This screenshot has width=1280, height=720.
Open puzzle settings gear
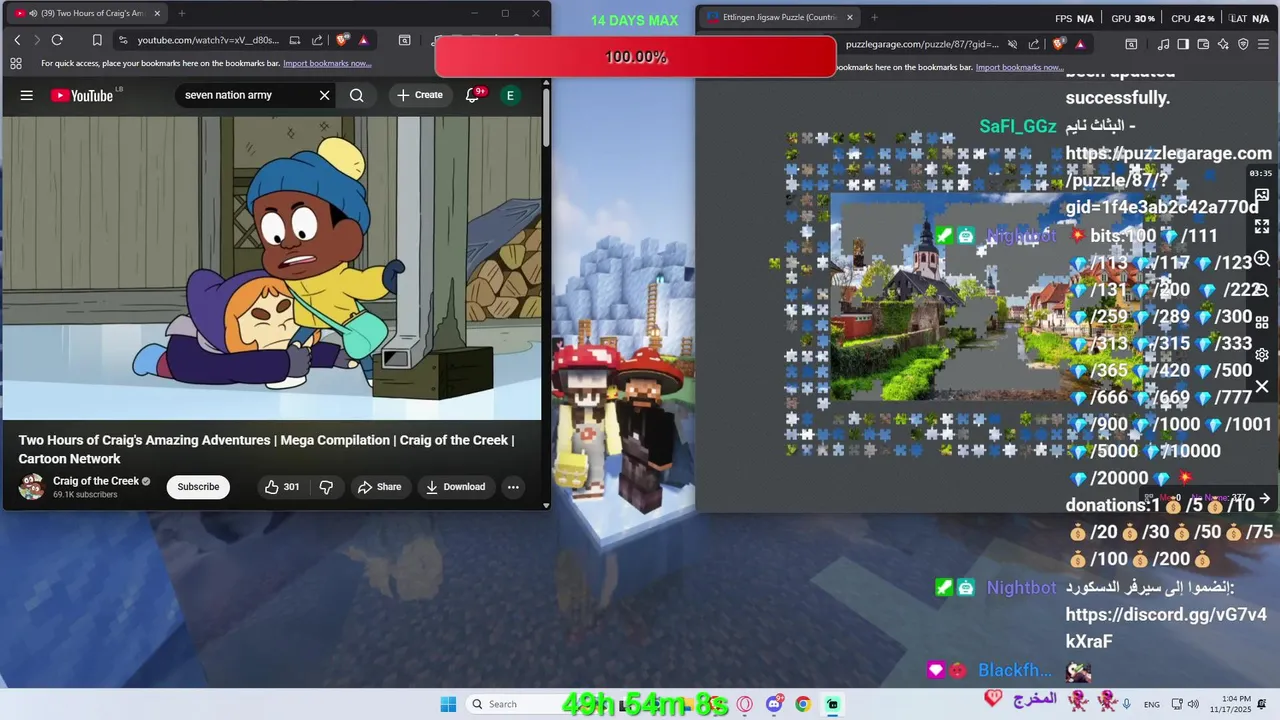point(1262,355)
